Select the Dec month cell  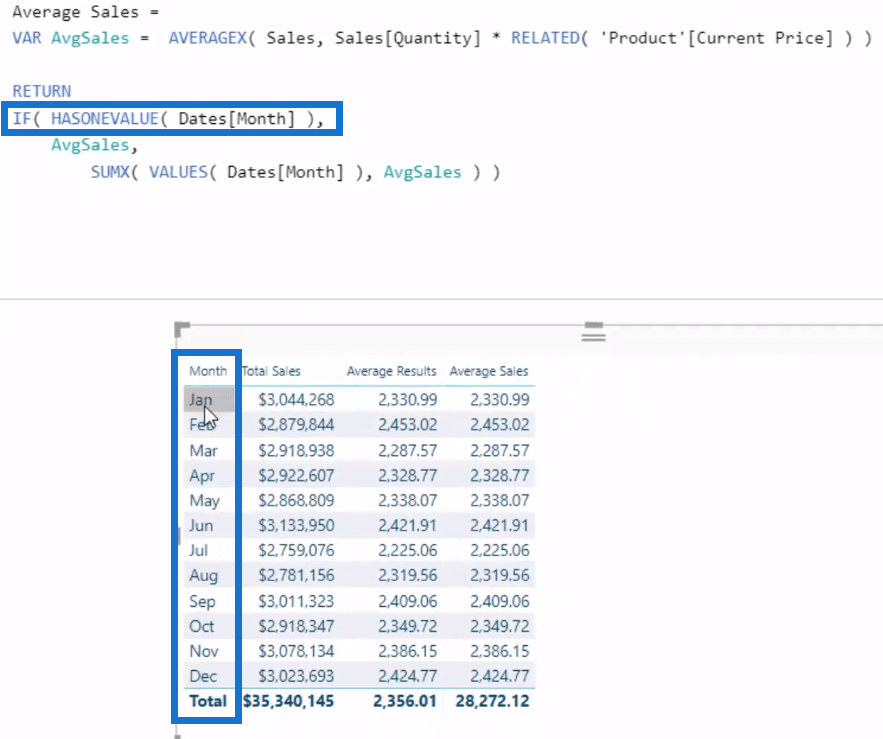203,675
